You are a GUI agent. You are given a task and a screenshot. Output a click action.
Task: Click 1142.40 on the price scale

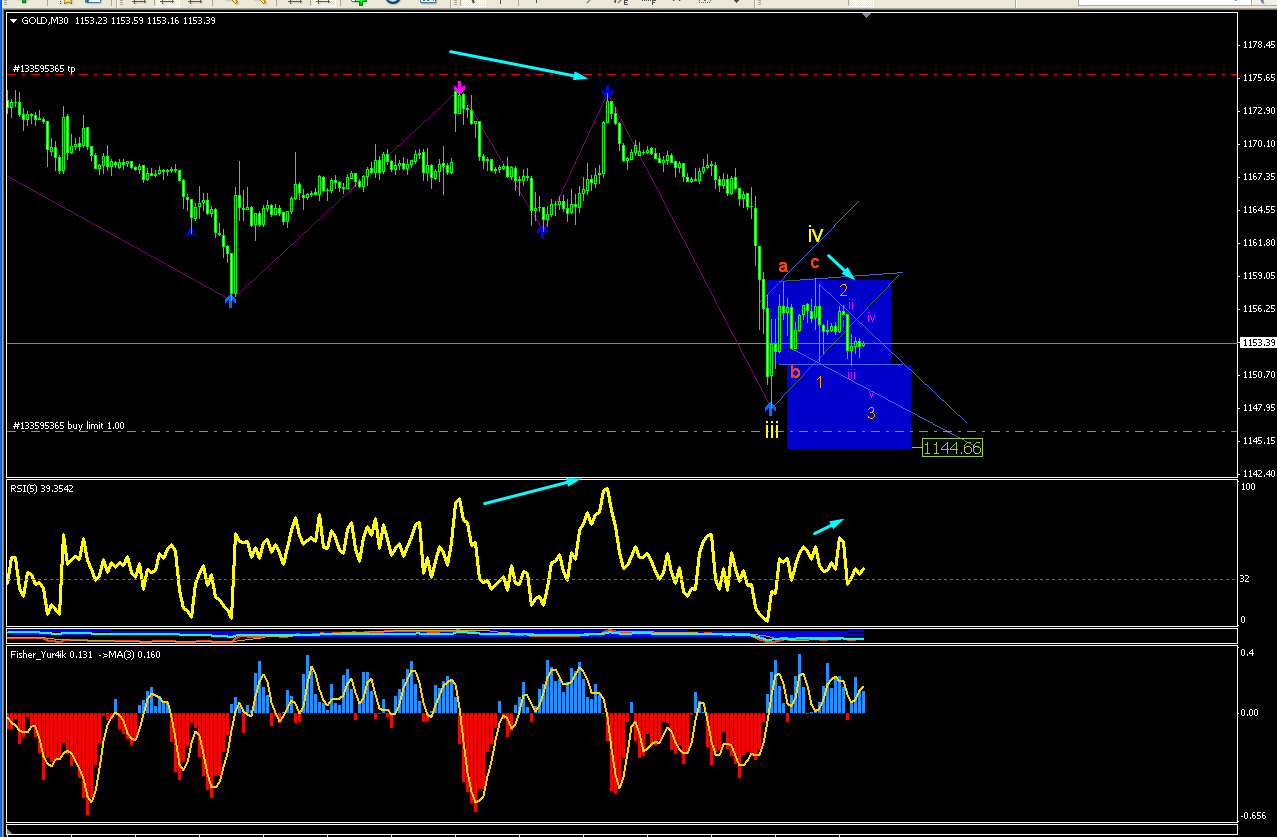click(x=1257, y=473)
